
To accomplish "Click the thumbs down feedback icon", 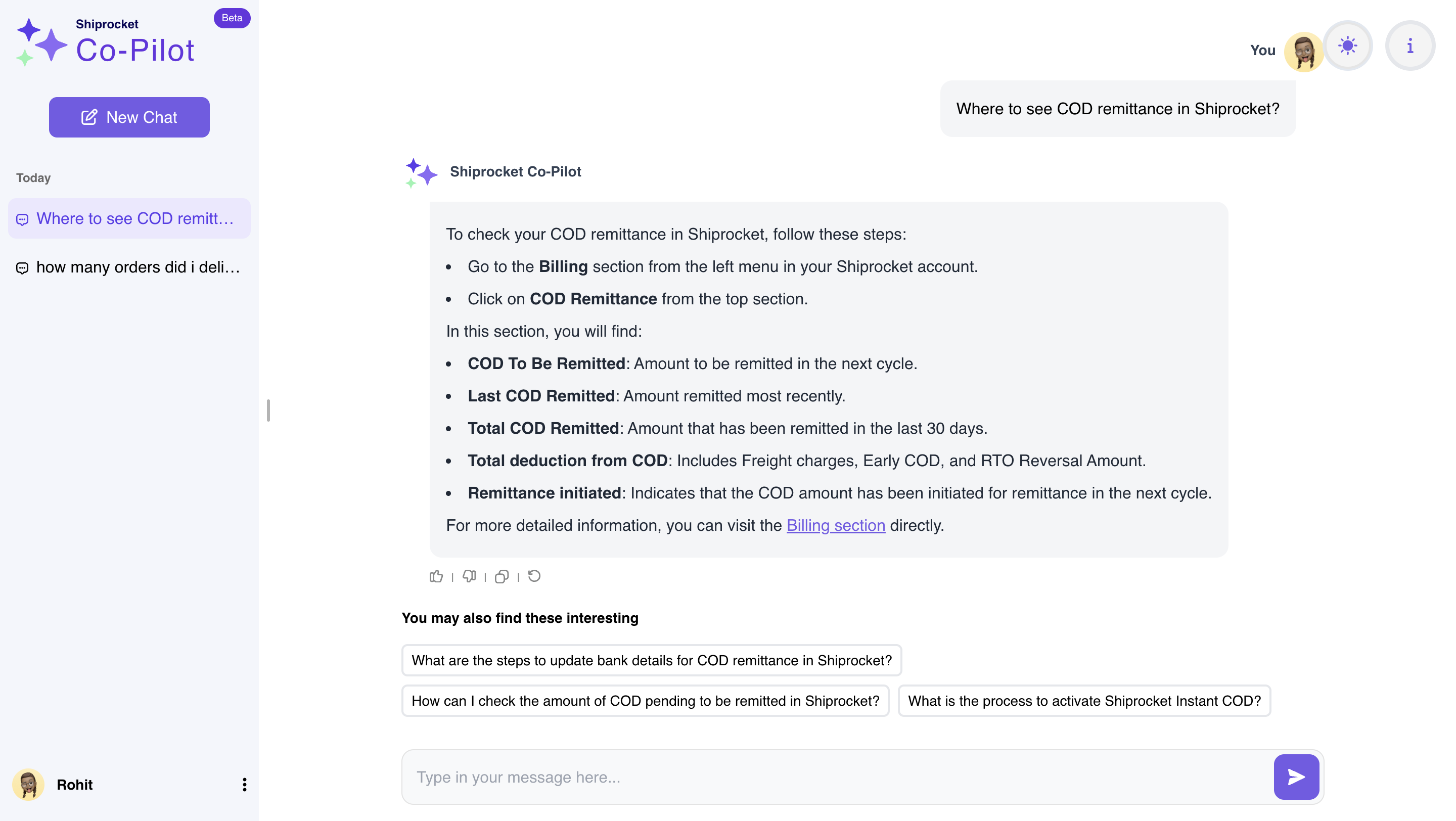I will 469,576.
